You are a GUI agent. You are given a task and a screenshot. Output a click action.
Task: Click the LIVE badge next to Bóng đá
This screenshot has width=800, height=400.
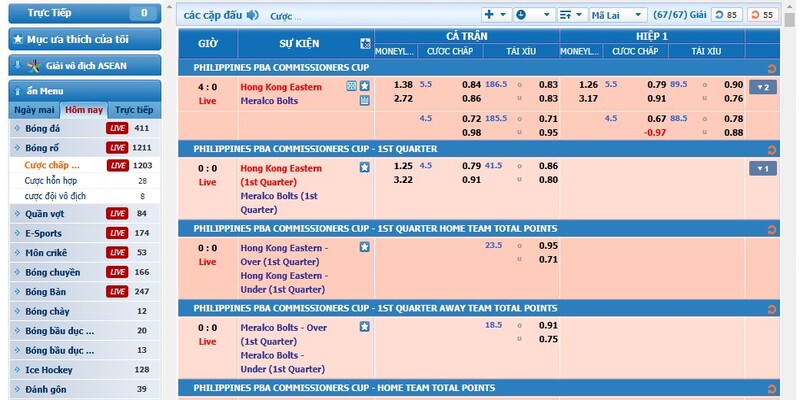117,128
